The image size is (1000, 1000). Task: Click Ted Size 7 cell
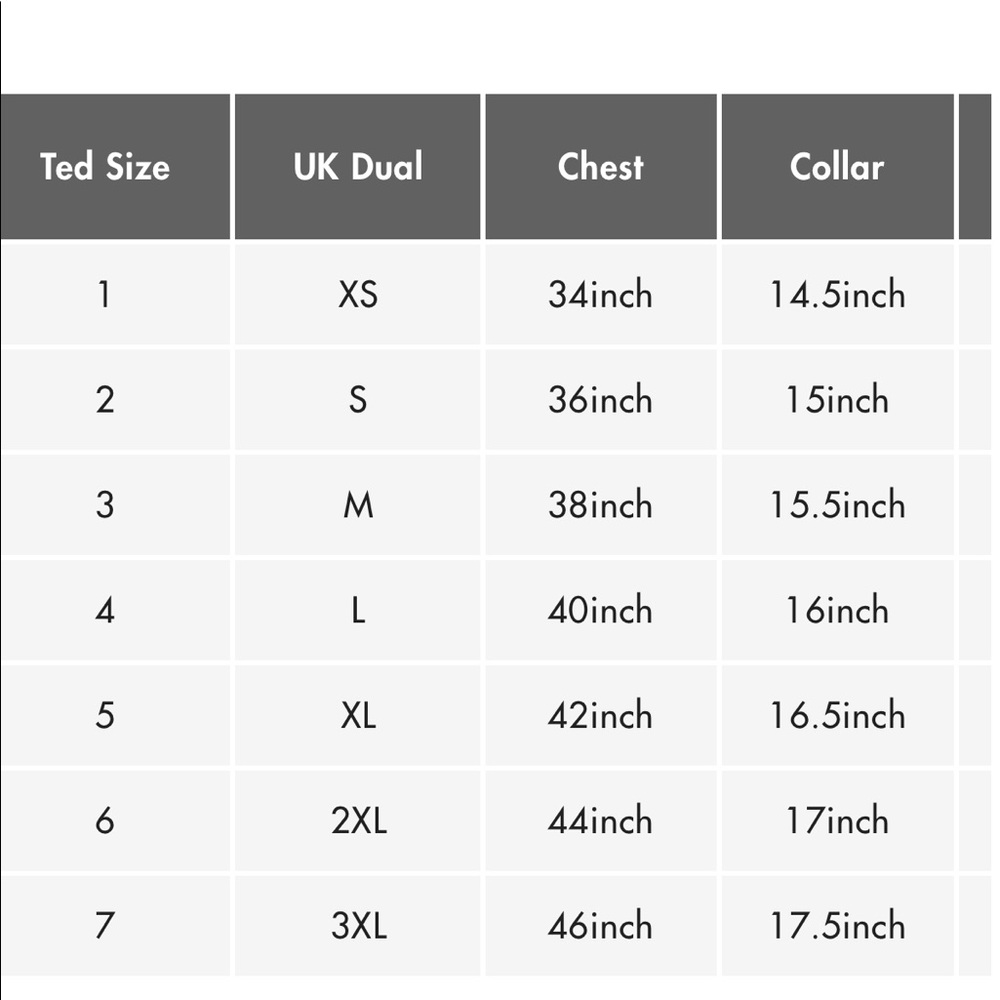[x=115, y=925]
